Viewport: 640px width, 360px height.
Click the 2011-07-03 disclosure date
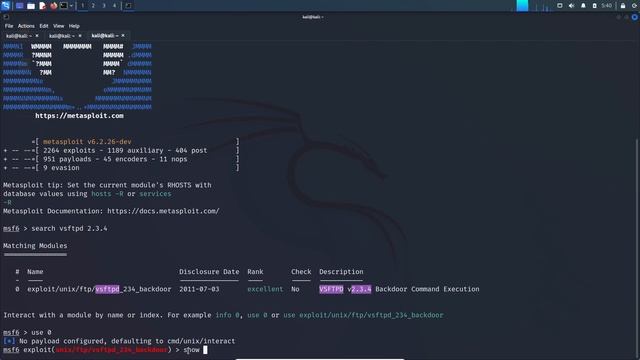pyautogui.click(x=199, y=289)
